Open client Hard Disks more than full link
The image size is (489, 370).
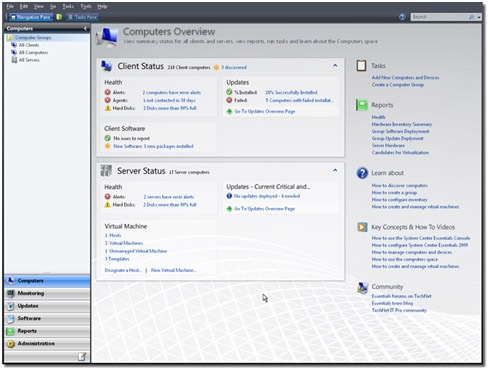coord(170,108)
